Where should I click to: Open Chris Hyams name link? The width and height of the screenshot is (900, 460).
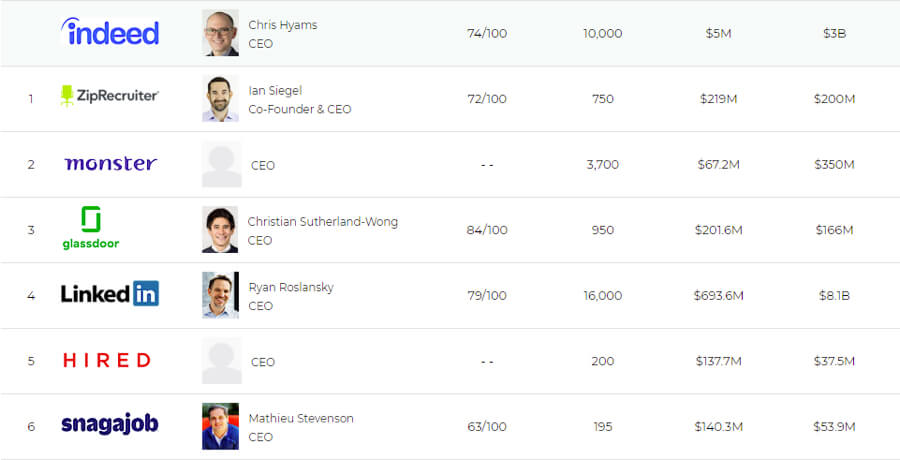(282, 25)
